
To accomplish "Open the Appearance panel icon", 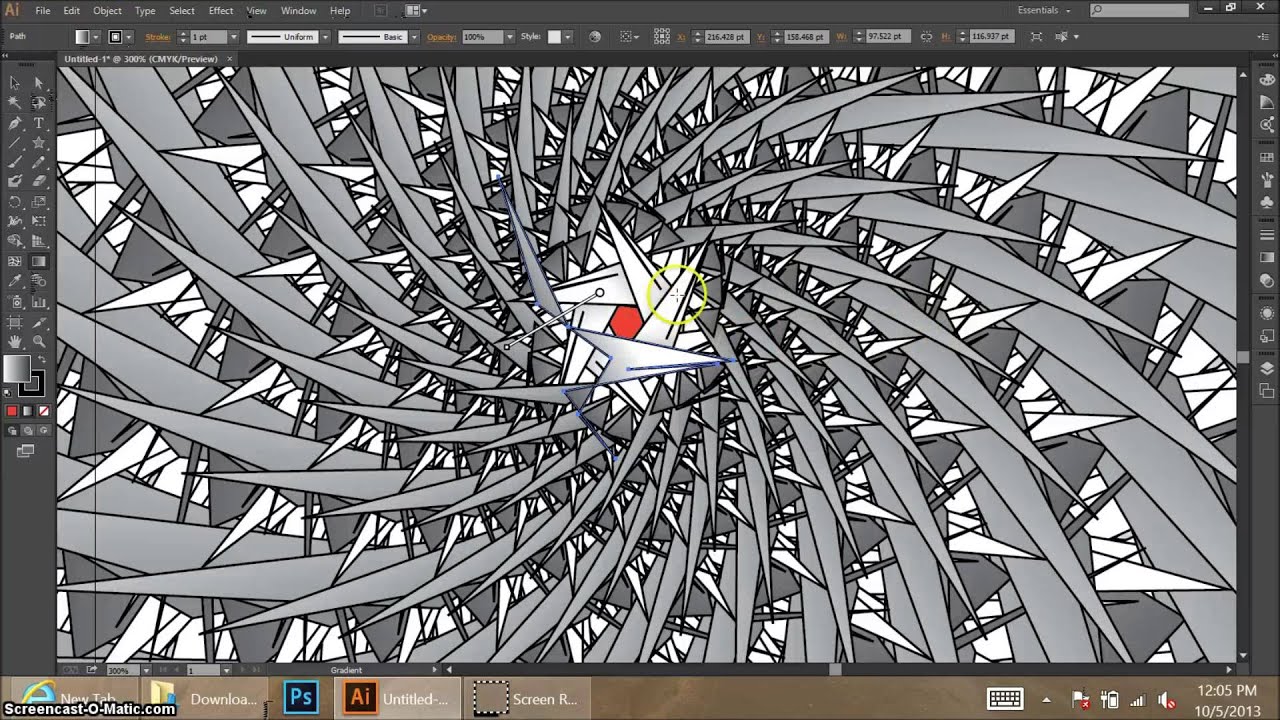I will [1266, 312].
